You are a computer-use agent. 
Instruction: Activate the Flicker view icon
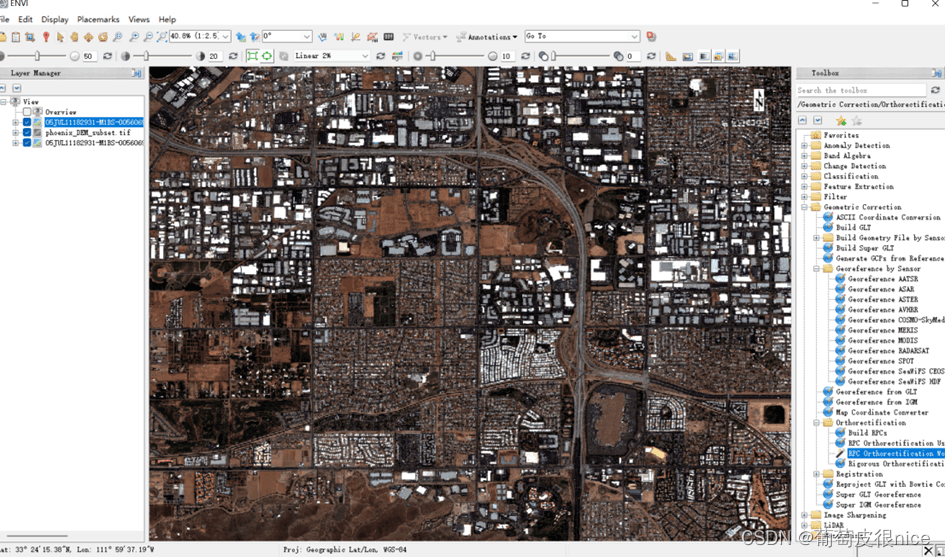(x=718, y=56)
